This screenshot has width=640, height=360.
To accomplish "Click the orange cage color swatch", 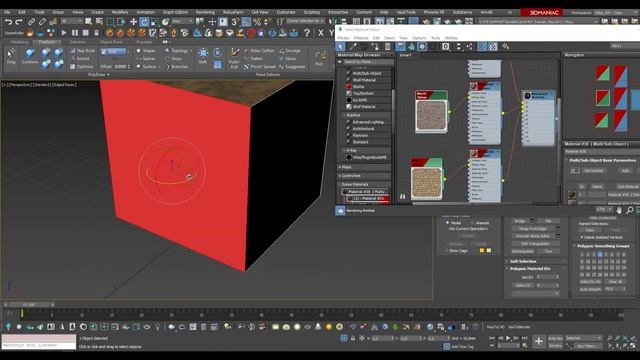I will (x=482, y=251).
